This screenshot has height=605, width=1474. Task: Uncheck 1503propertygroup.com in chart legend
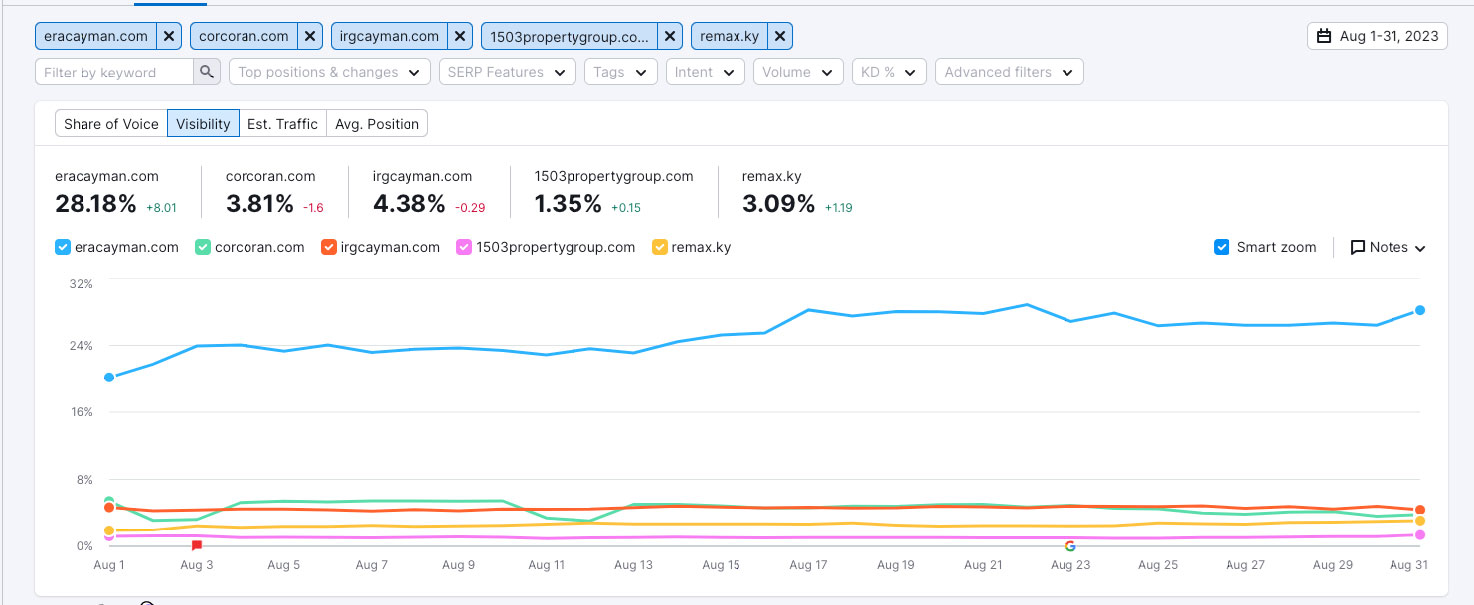click(x=463, y=247)
